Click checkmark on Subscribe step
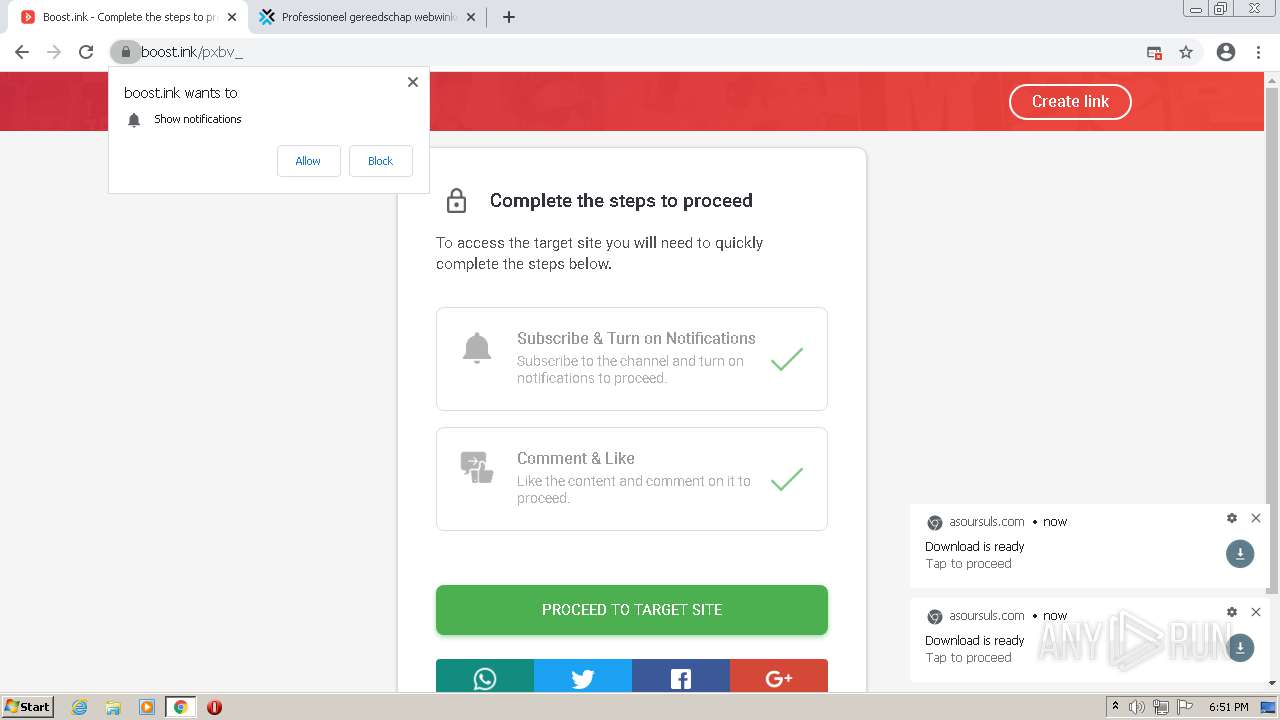The height and width of the screenshot is (720, 1280). pos(787,359)
